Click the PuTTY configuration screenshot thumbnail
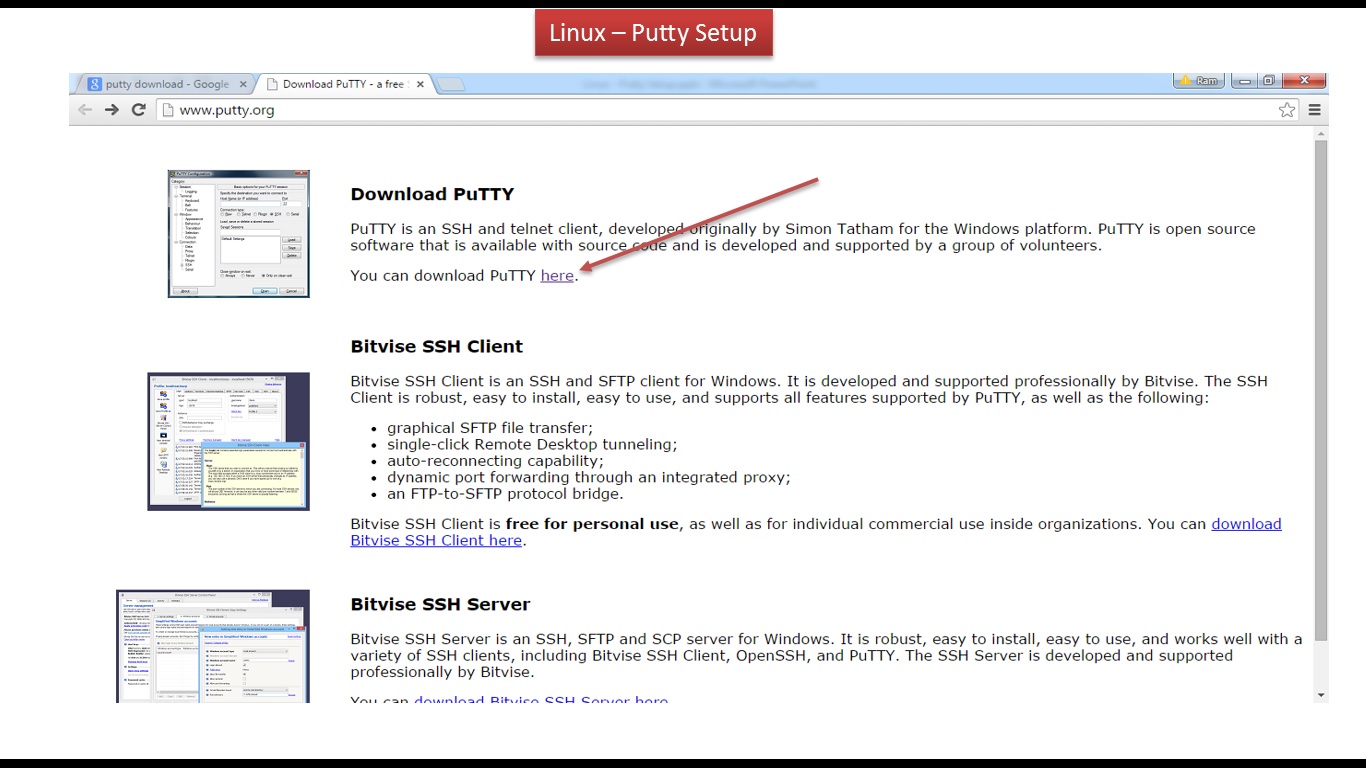 click(239, 234)
